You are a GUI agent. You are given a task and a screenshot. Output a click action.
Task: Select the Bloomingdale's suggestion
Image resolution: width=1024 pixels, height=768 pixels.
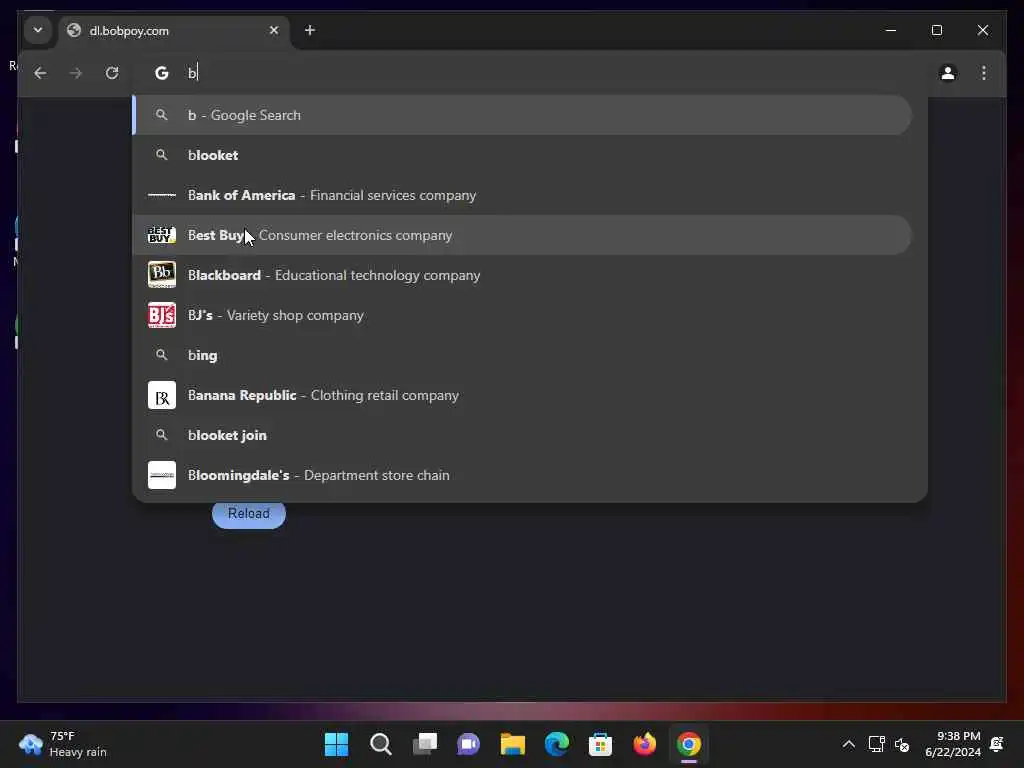coord(522,475)
